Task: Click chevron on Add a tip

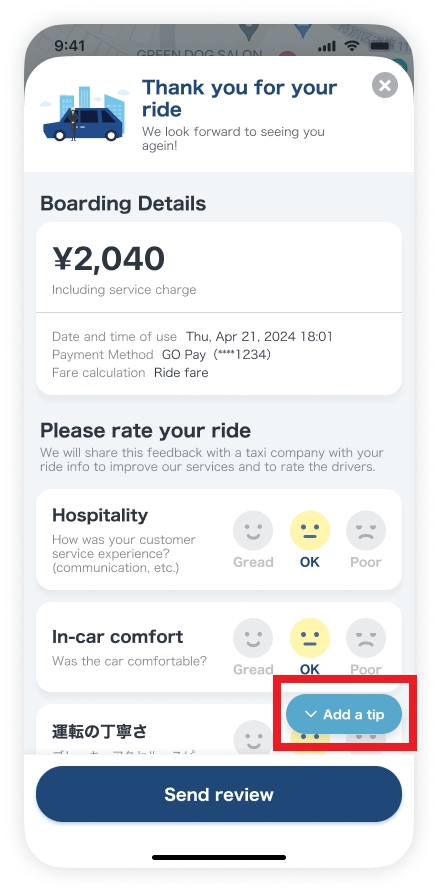Action: [311, 714]
